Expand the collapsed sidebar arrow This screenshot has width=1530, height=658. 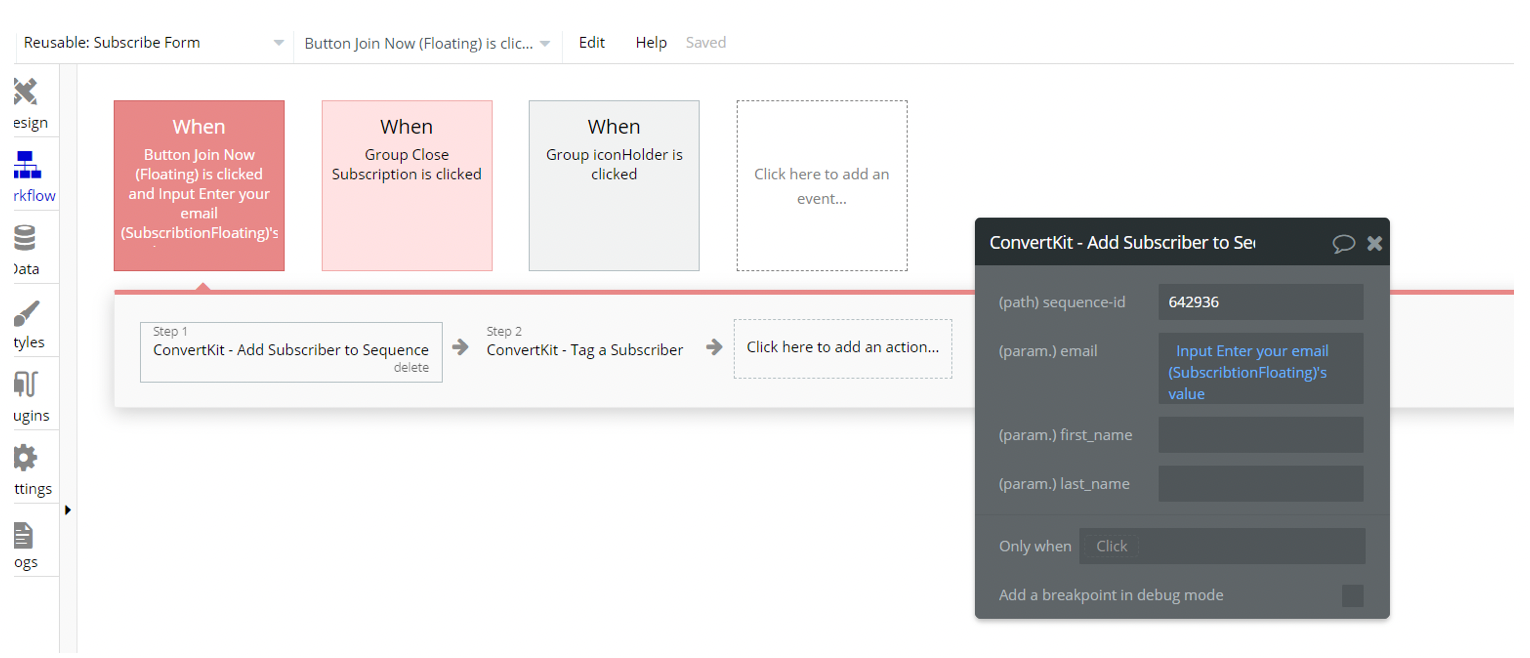point(68,509)
